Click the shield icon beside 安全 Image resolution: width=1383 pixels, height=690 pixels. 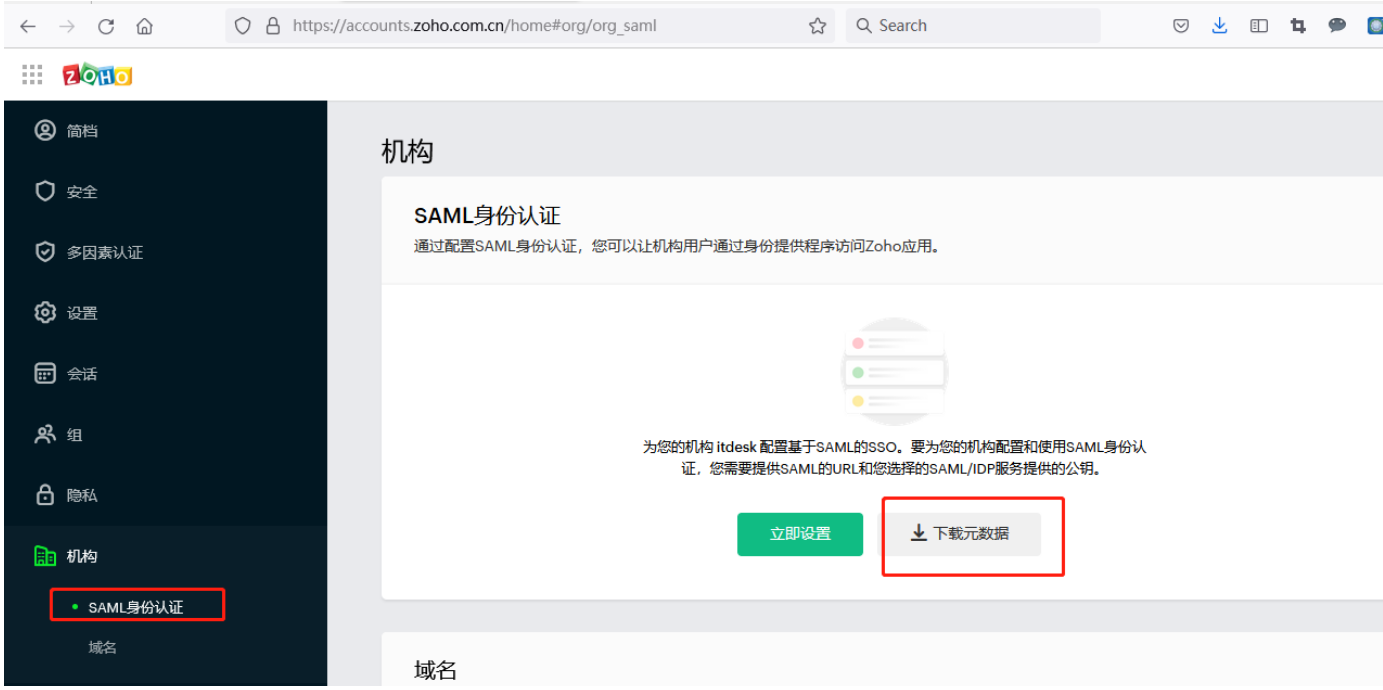[45, 191]
